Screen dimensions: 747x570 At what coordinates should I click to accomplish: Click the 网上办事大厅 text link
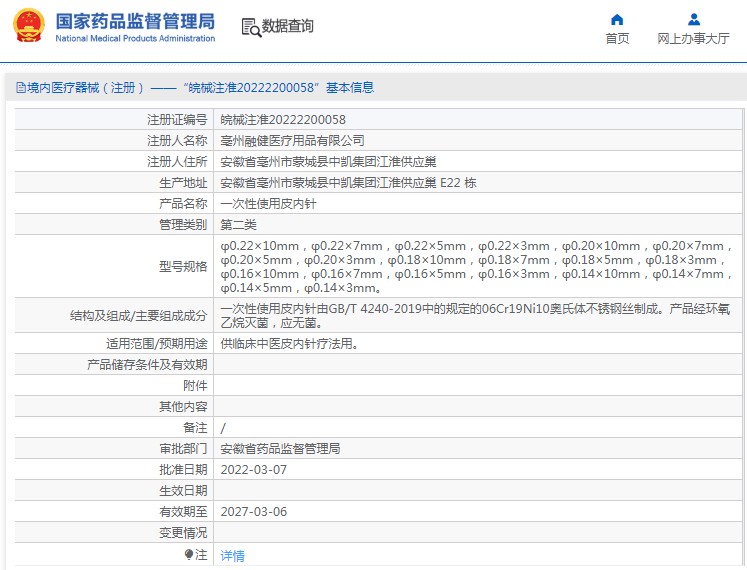click(x=694, y=38)
